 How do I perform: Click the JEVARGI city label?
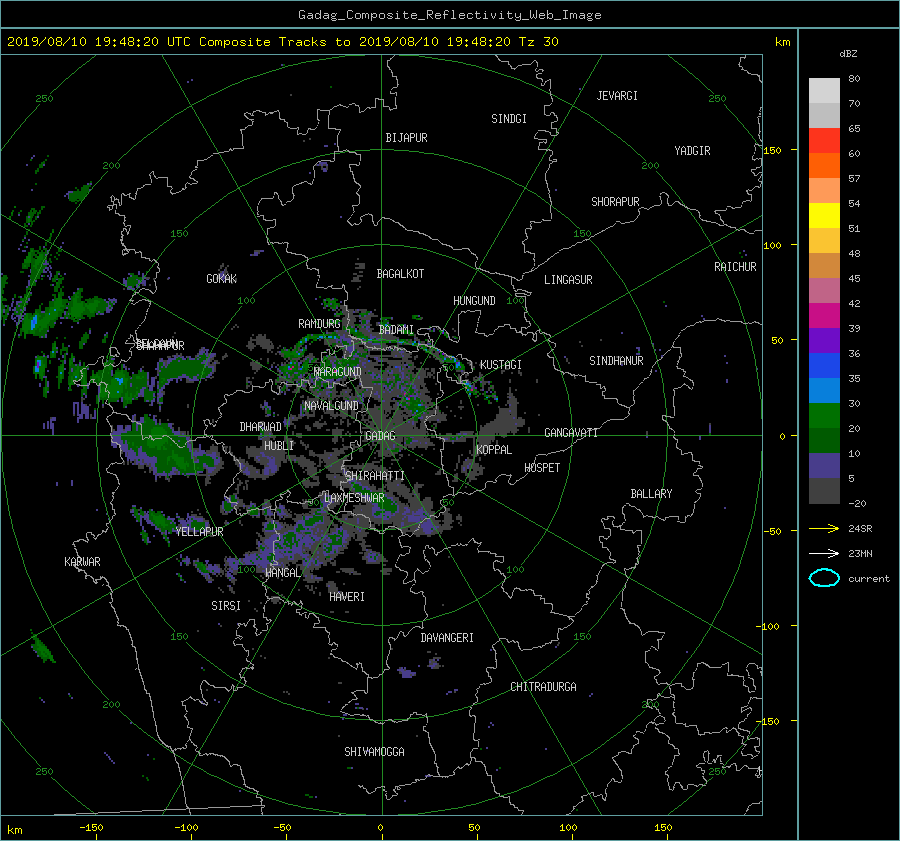pos(617,96)
